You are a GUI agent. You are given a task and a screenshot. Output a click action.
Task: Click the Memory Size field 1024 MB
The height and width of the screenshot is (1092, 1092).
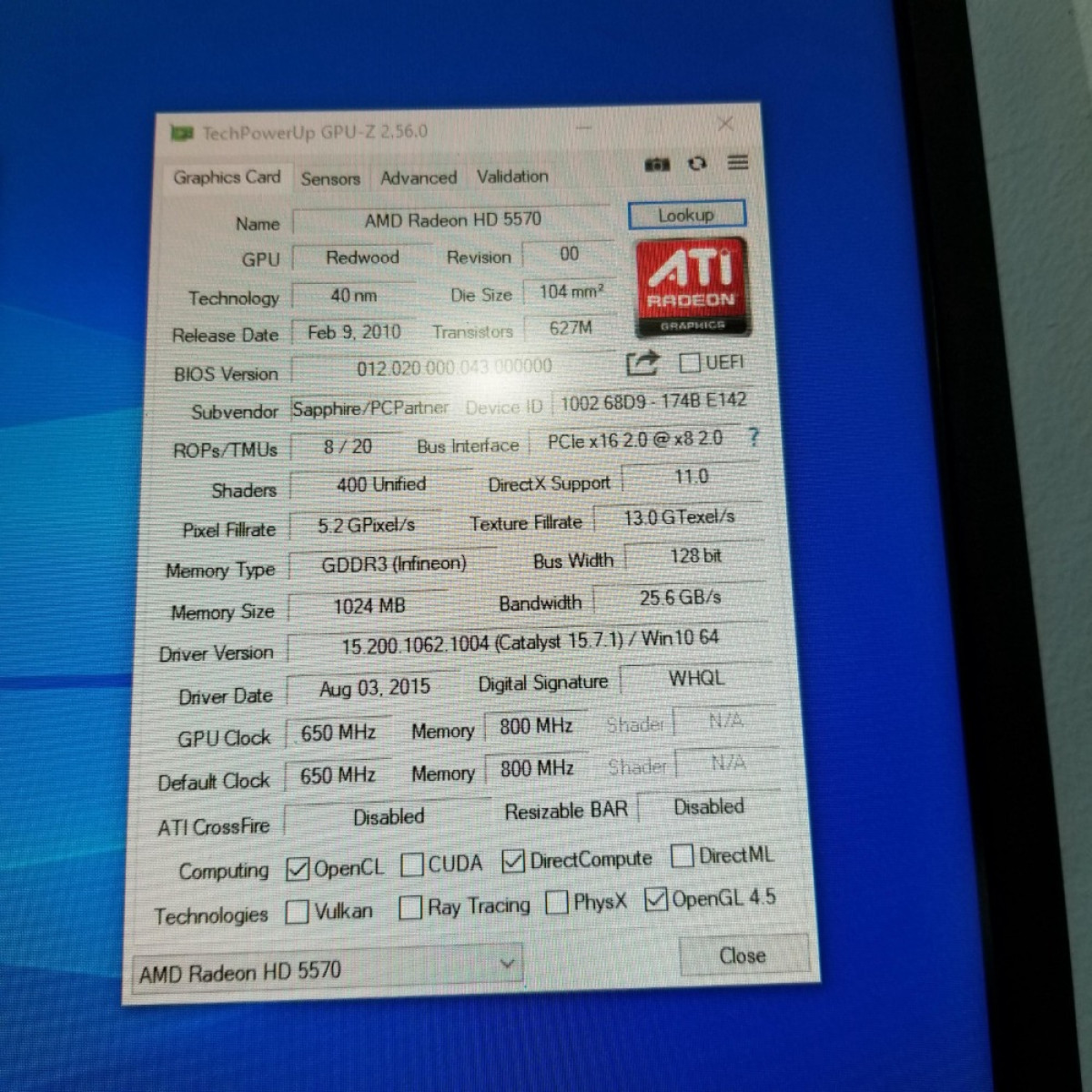[369, 606]
